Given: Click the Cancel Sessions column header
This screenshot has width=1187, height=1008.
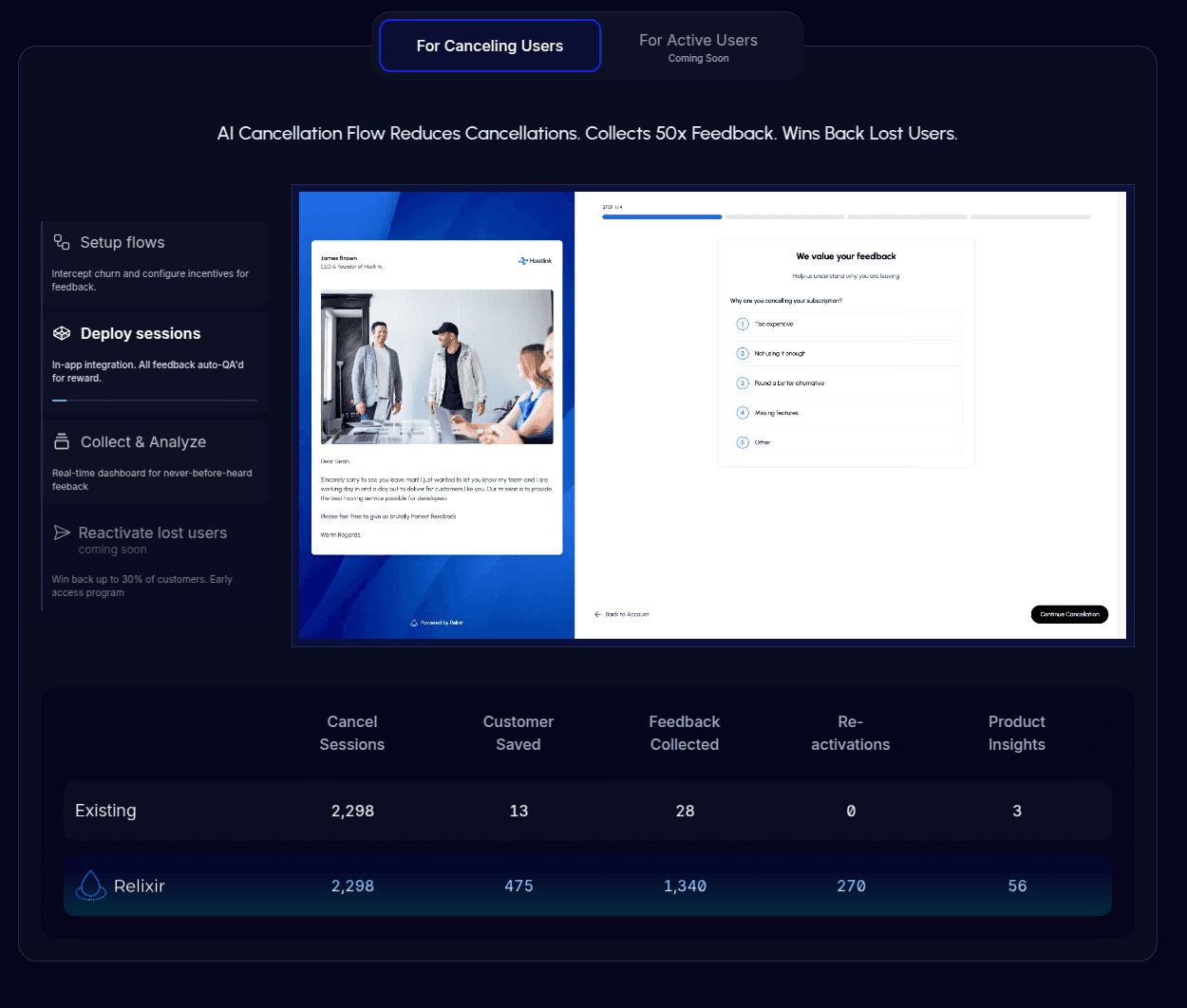Looking at the screenshot, I should pyautogui.click(x=352, y=733).
